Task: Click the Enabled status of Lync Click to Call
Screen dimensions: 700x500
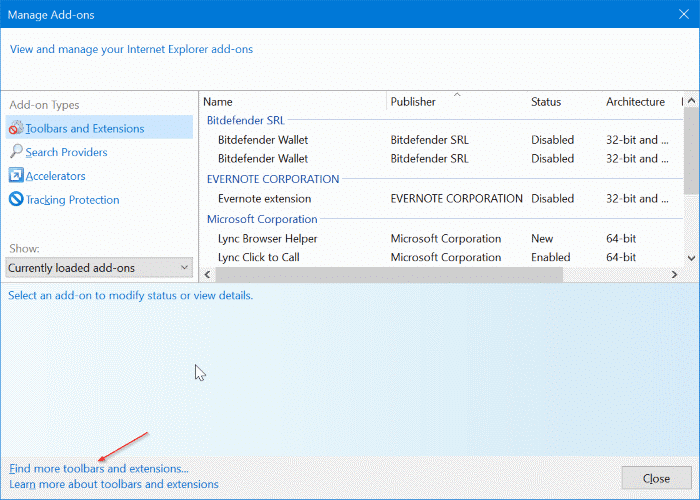Action: coord(550,258)
